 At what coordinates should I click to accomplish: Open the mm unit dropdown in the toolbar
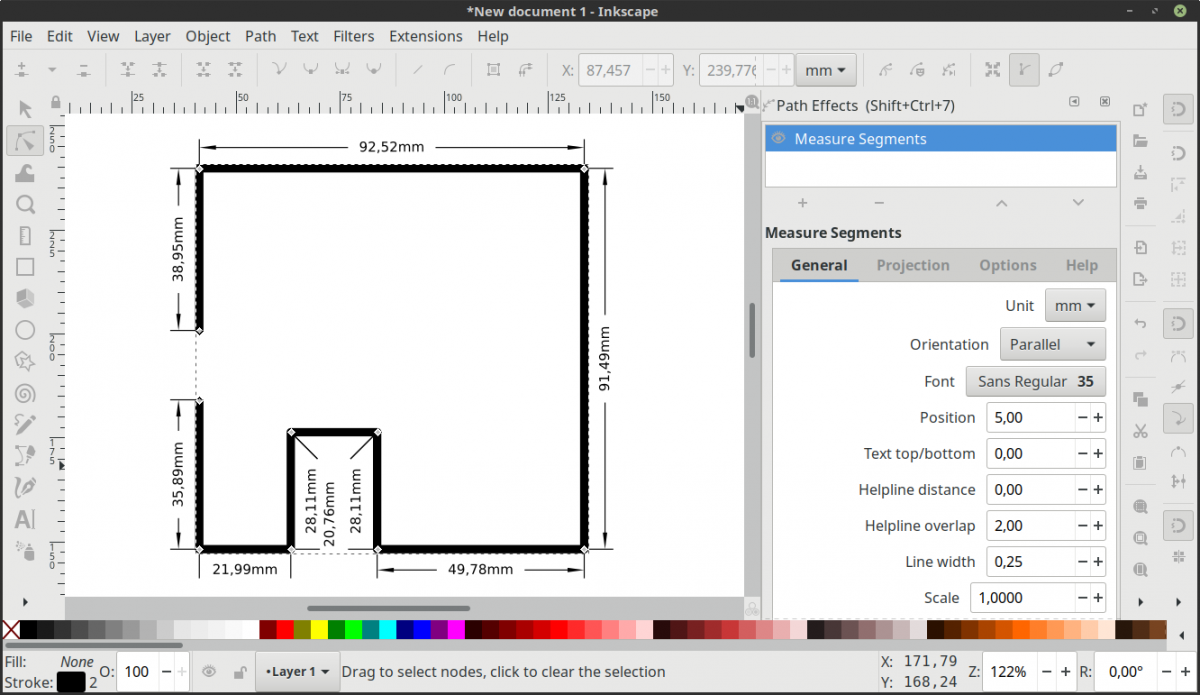825,69
